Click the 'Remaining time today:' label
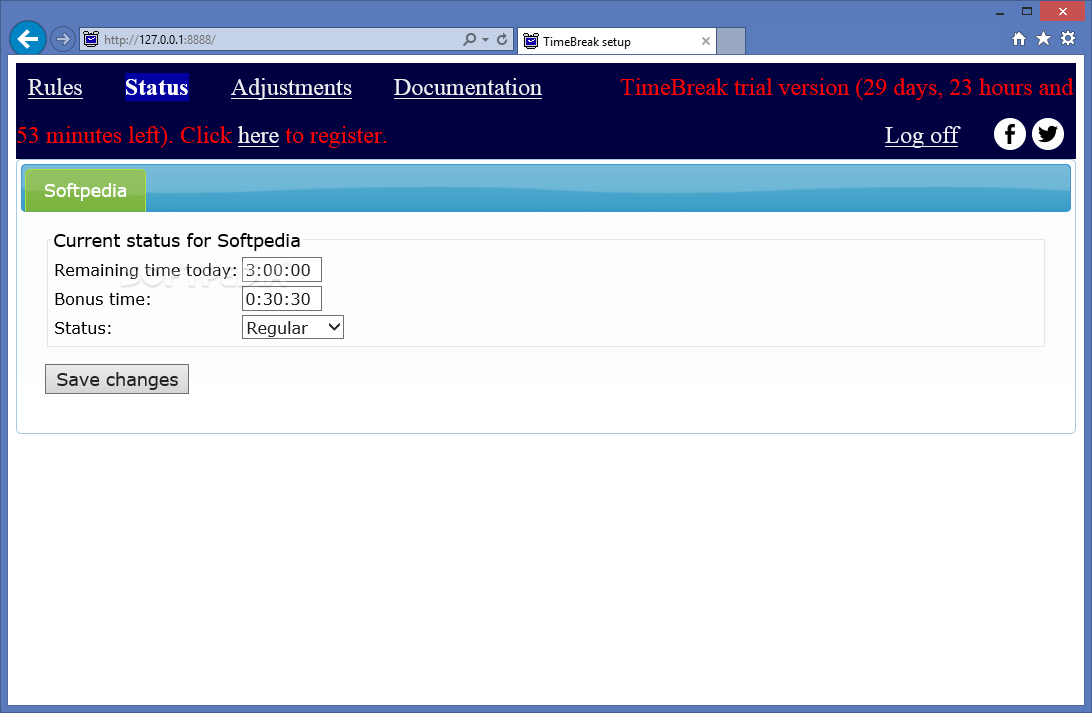This screenshot has height=713, width=1092. click(x=146, y=270)
